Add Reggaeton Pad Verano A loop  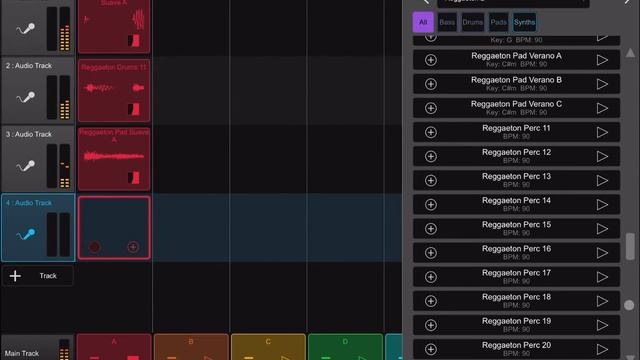(431, 60)
